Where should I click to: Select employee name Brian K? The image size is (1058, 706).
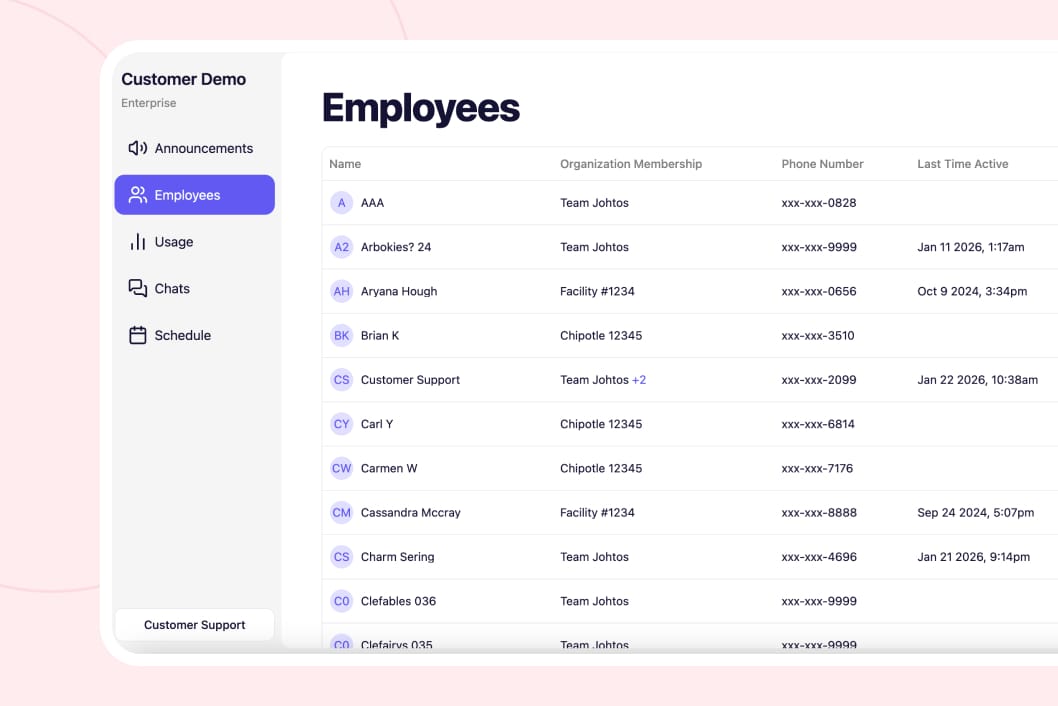(x=380, y=335)
